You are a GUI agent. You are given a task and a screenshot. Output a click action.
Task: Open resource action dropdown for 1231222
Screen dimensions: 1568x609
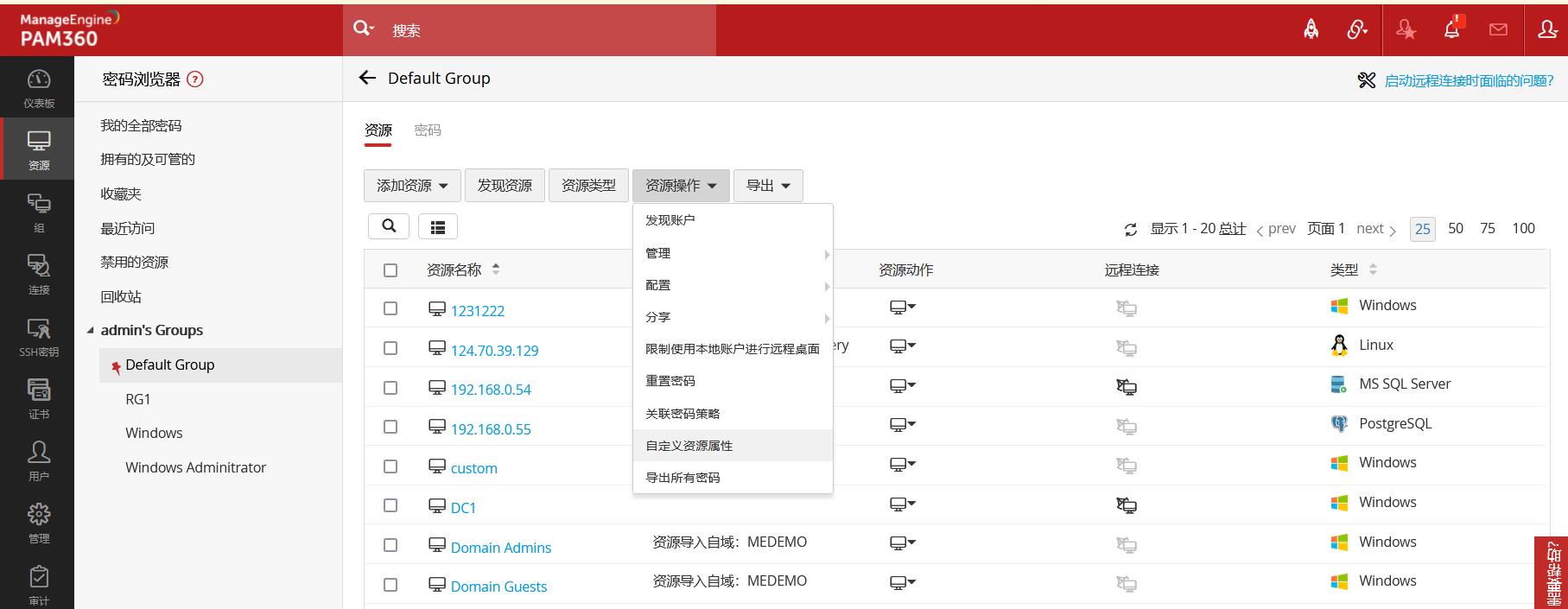pos(903,307)
